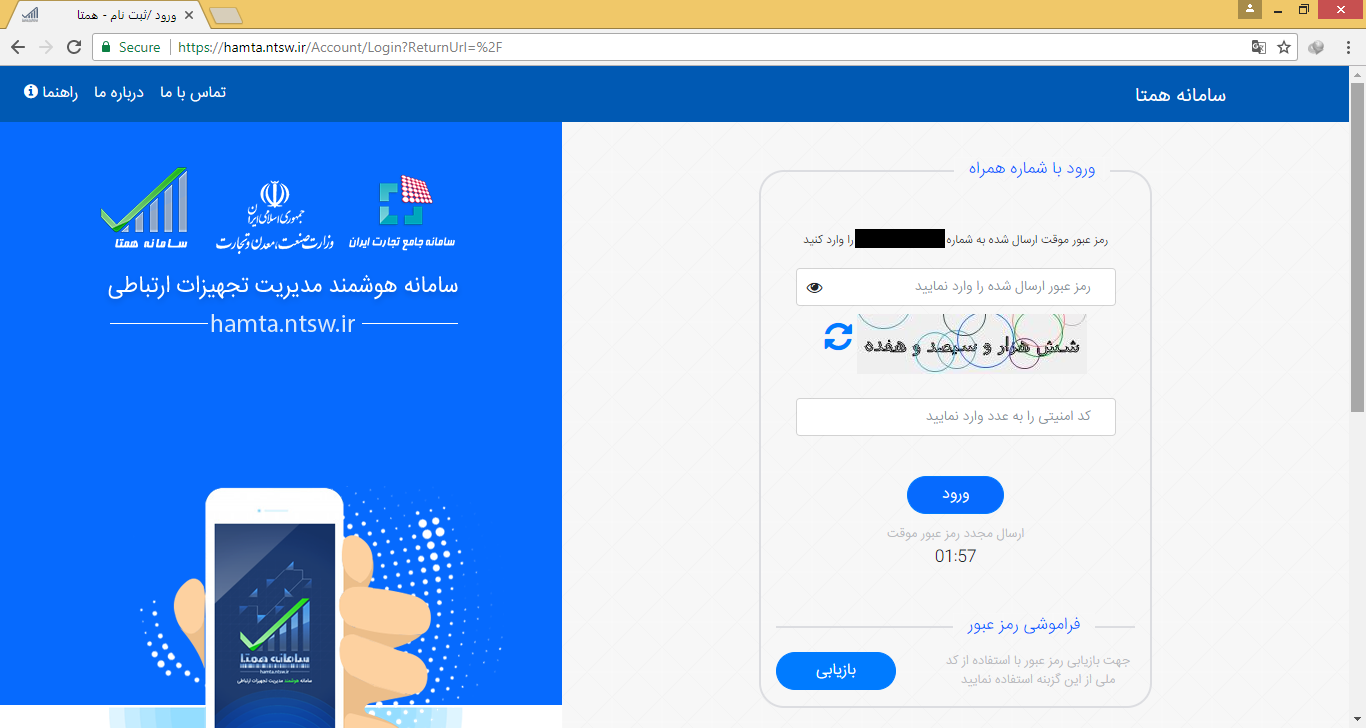
Task: Open the درباره ما menu item
Action: tap(119, 92)
